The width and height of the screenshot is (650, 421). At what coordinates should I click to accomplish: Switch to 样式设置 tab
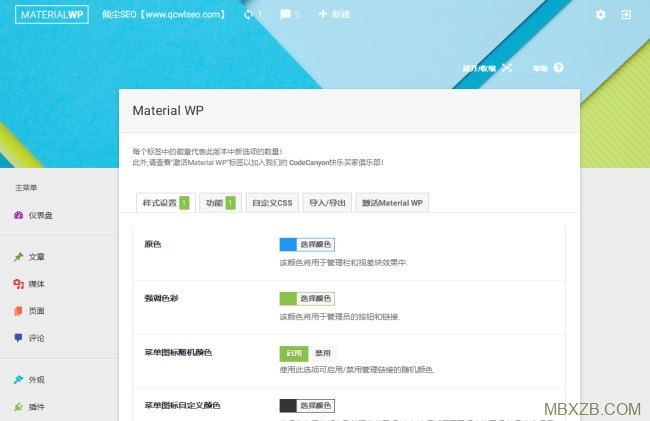166,203
